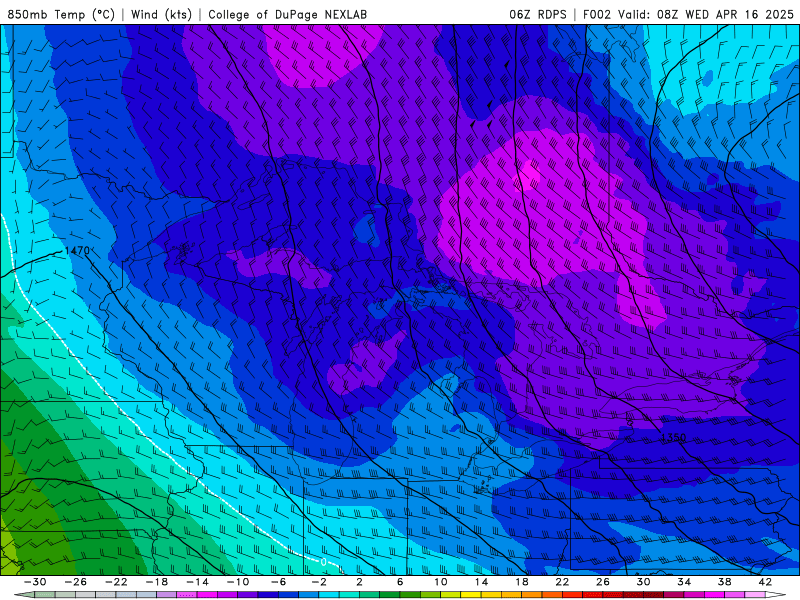Click the "06Z RDPS" model run label

[538, 14]
